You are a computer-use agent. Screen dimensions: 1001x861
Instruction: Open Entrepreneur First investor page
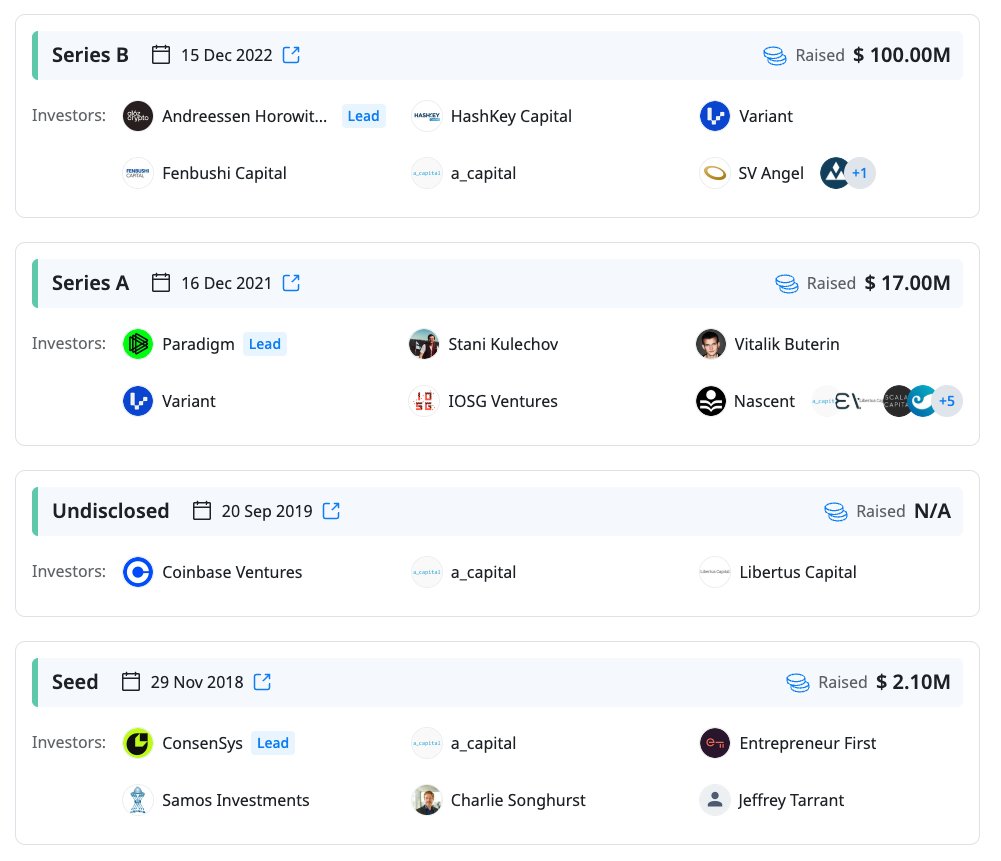click(808, 743)
